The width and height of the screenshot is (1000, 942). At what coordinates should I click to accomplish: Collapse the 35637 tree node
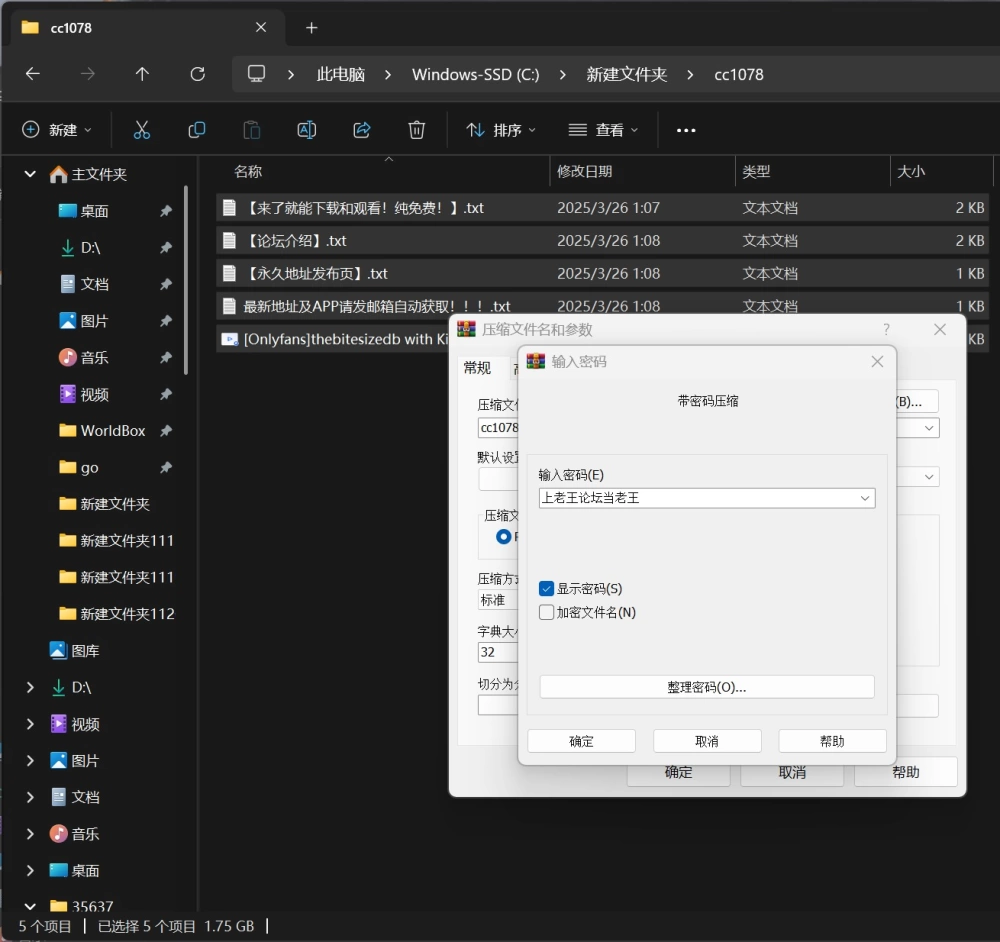[30, 906]
